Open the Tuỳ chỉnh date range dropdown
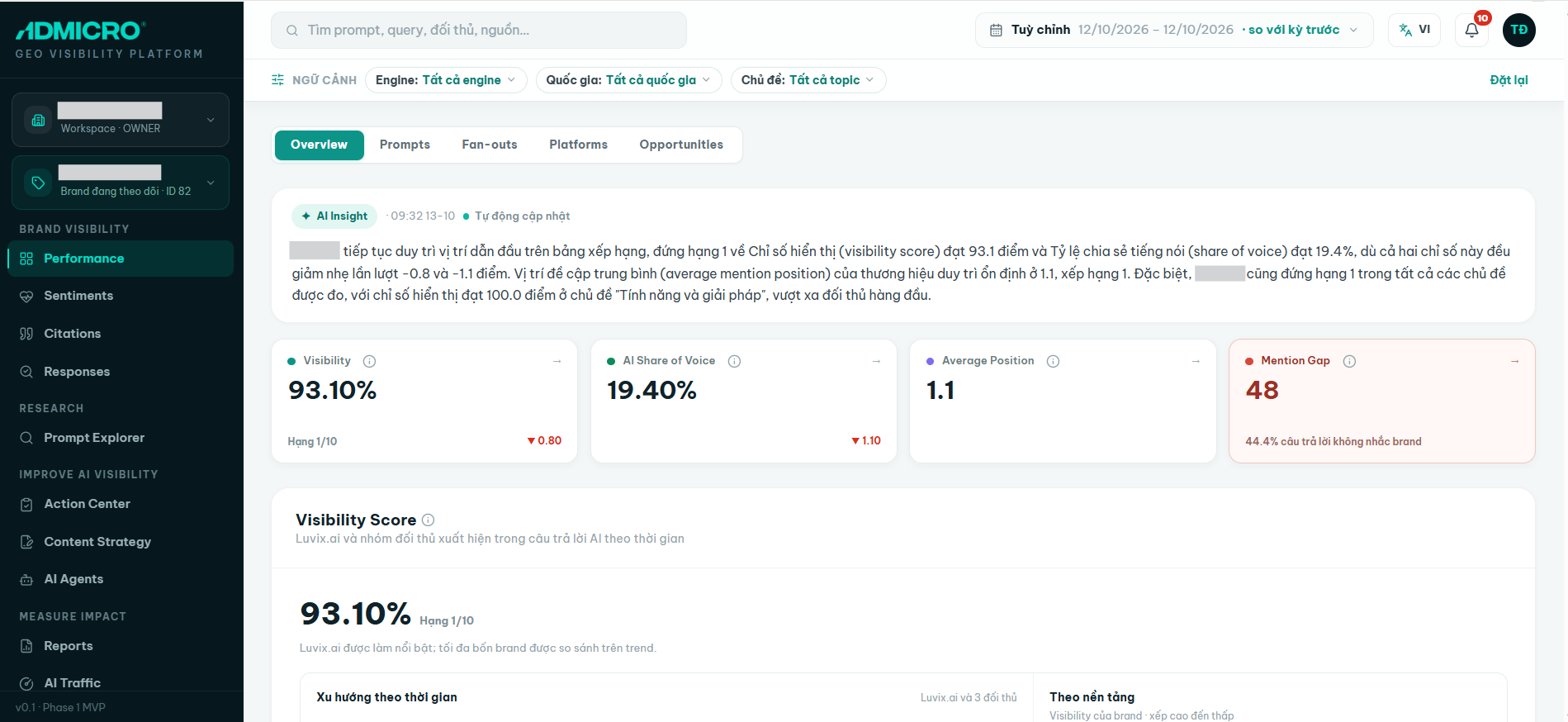 click(1174, 31)
